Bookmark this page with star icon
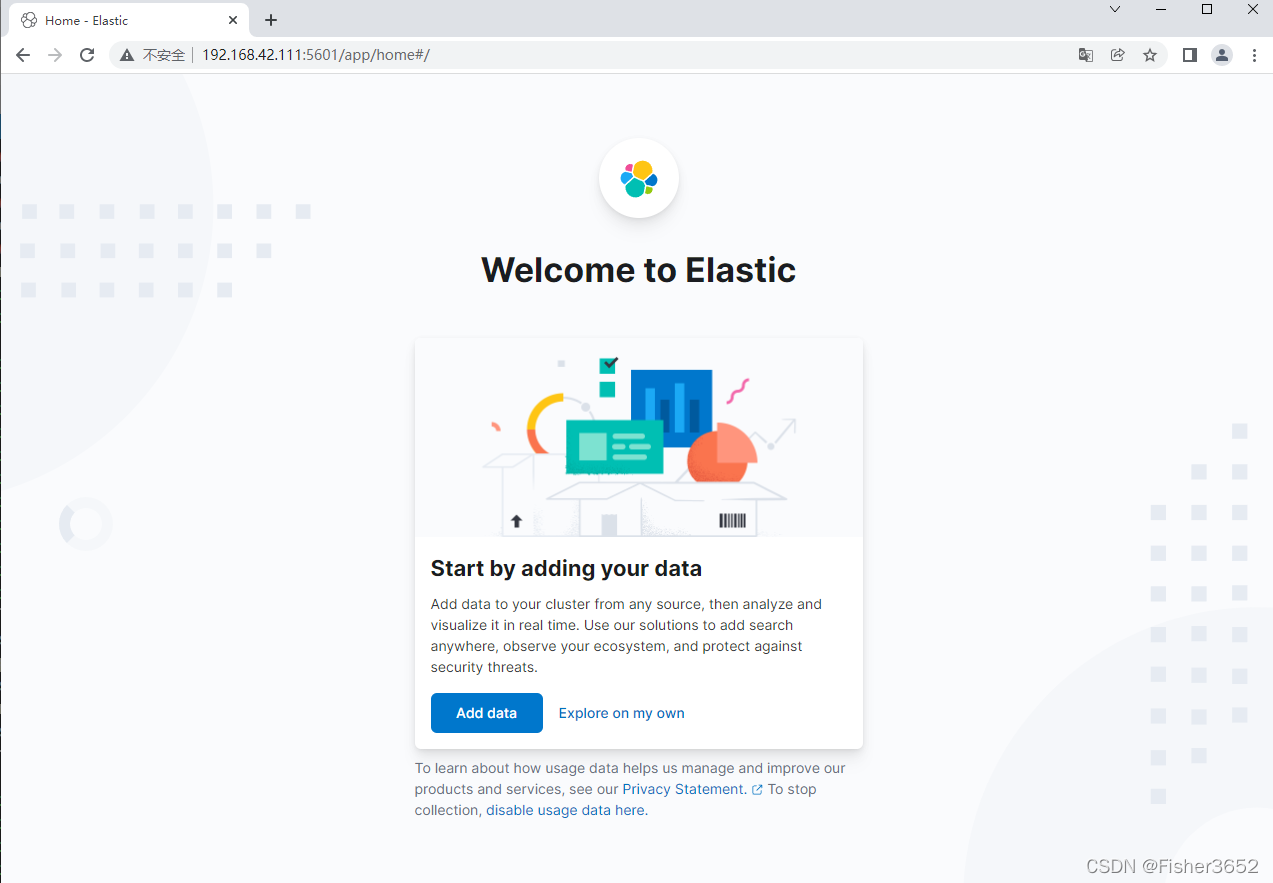 point(1150,55)
